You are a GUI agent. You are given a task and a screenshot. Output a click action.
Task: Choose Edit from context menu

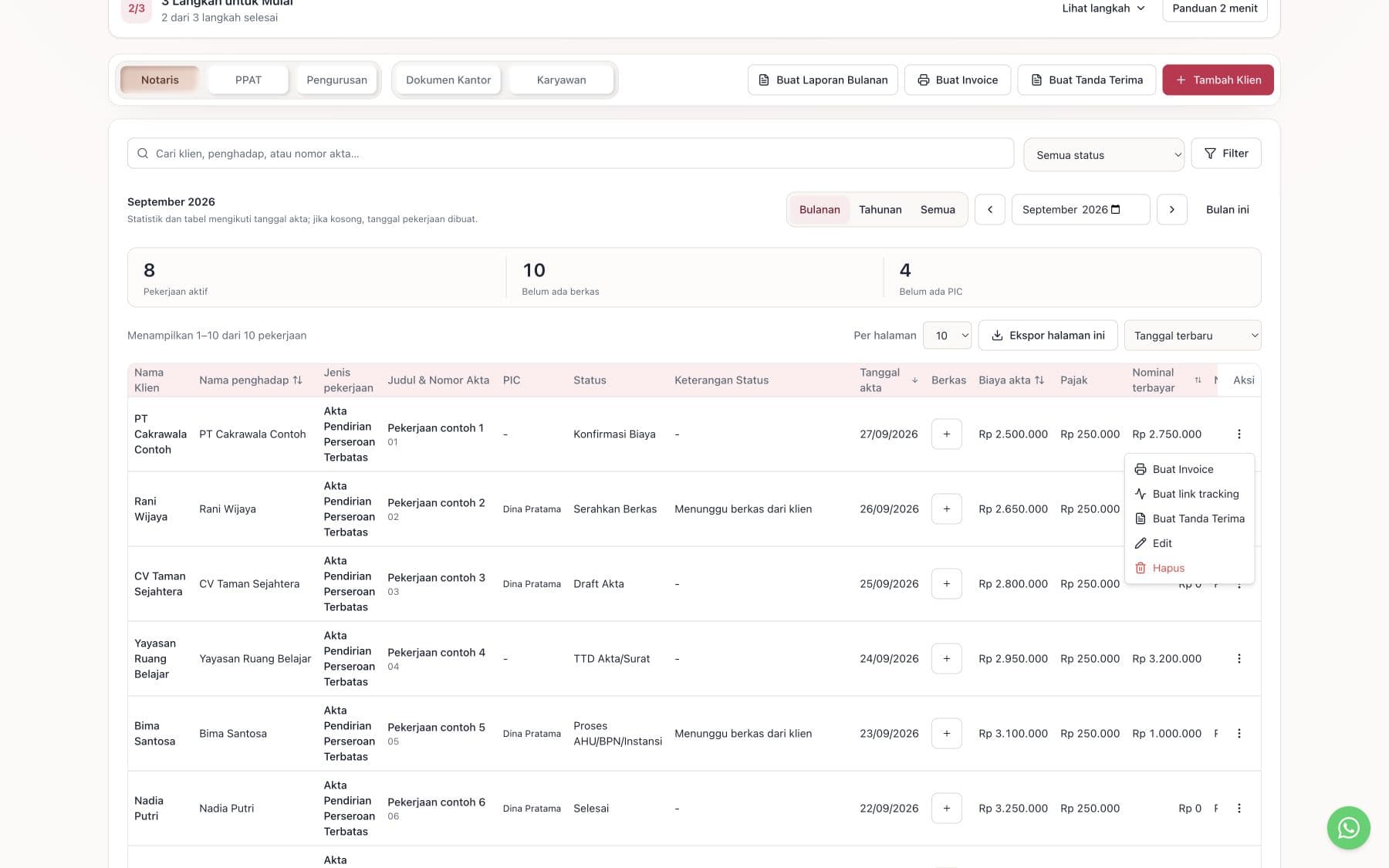[1189, 544]
